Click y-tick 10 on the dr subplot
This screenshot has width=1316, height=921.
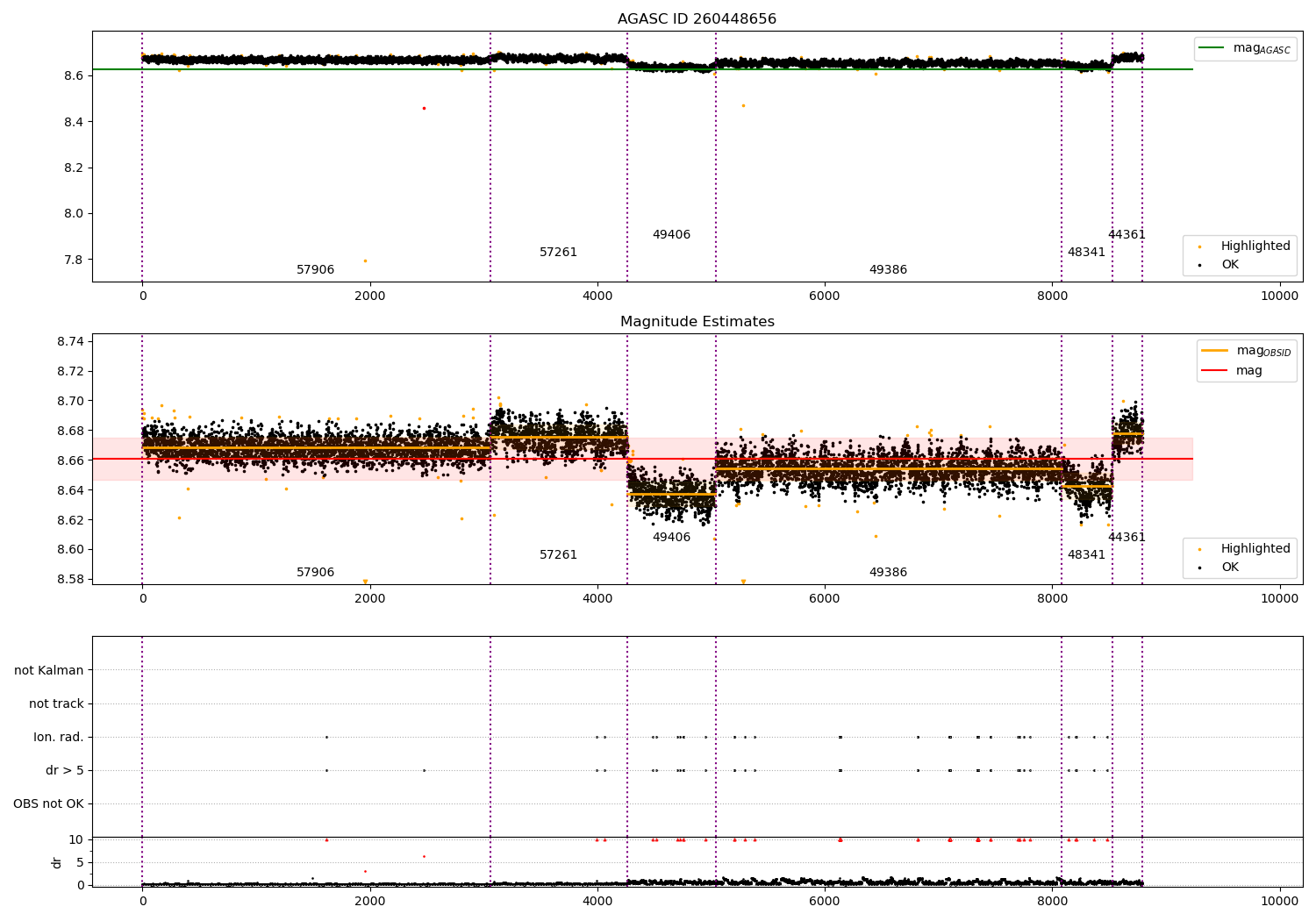(x=76, y=840)
